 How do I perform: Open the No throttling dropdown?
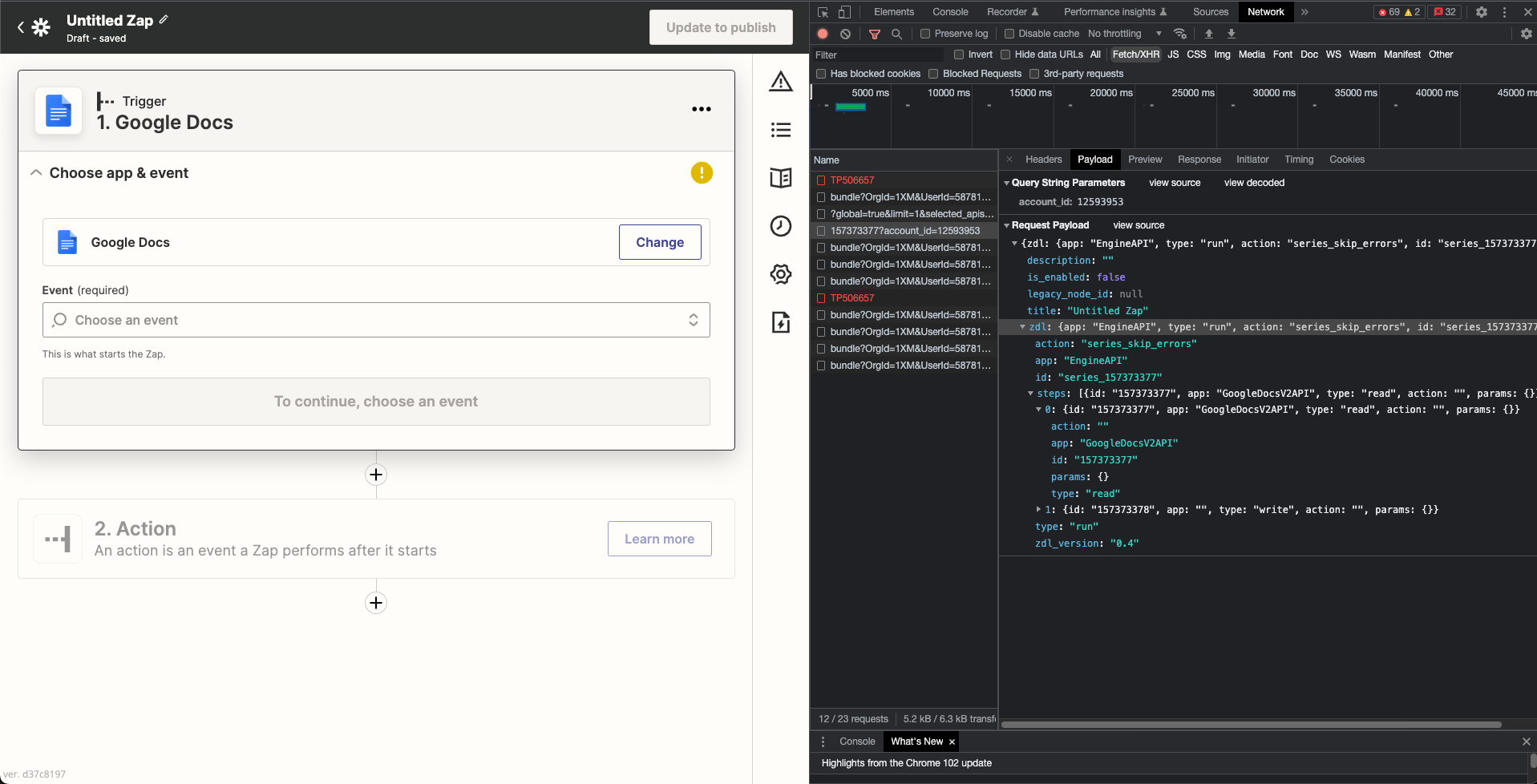[1124, 34]
